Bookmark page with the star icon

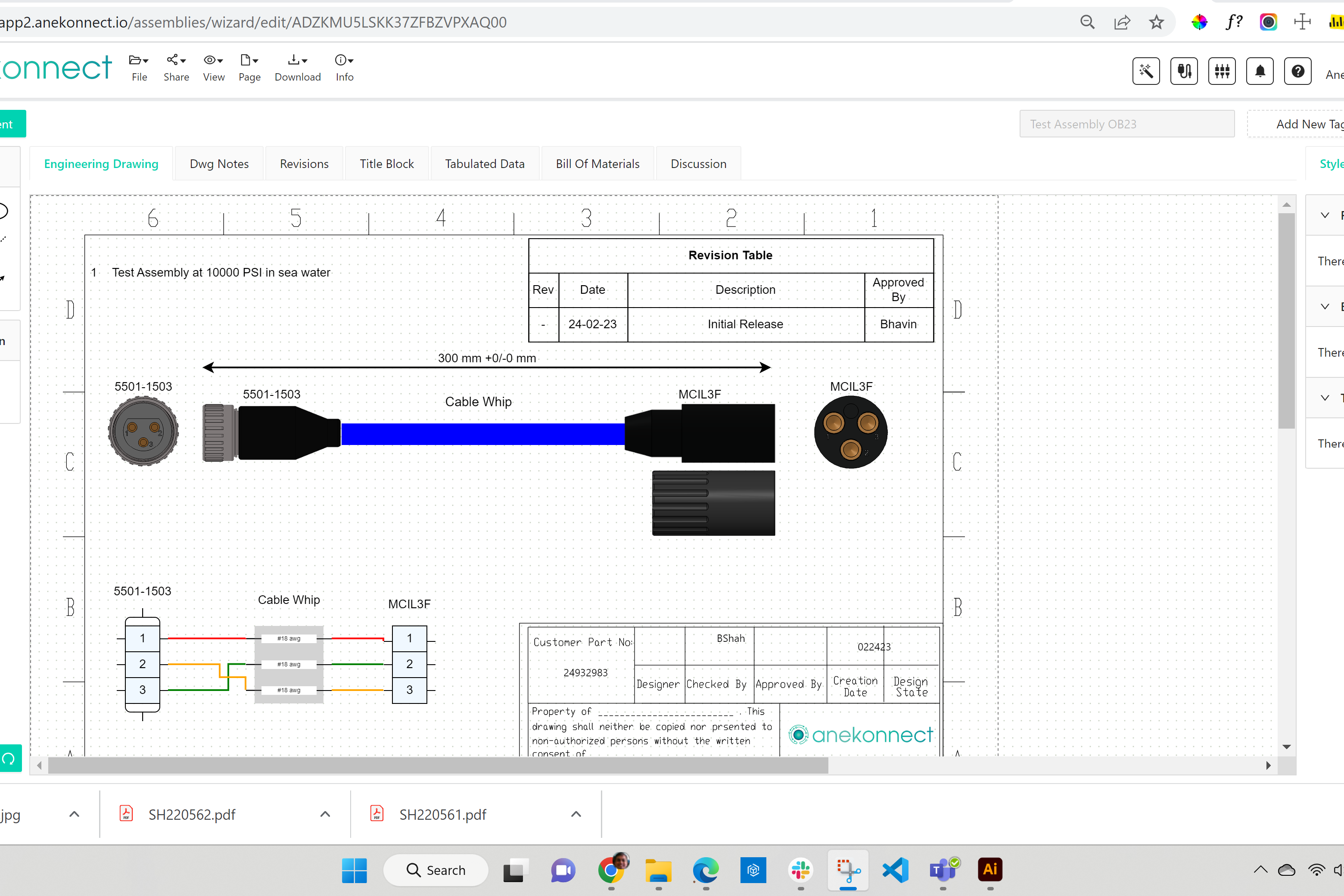[1156, 22]
